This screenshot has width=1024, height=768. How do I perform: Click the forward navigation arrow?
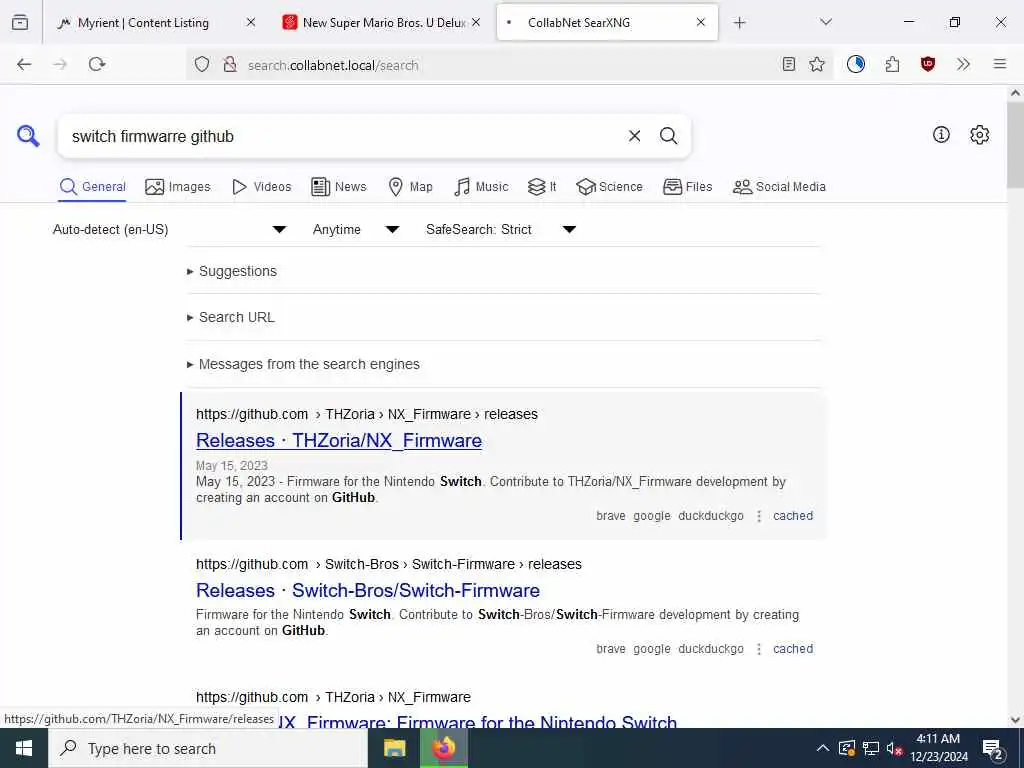tap(60, 64)
